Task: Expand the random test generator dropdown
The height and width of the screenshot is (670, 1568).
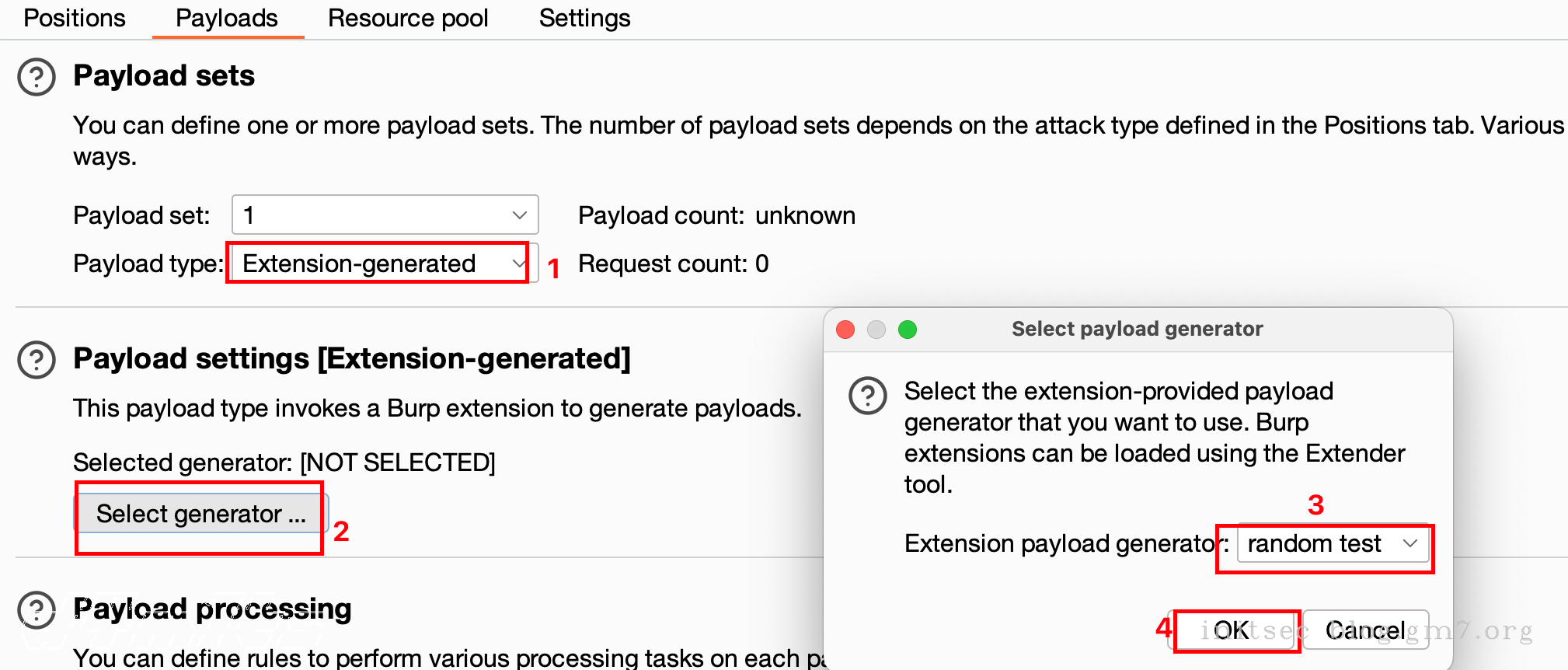Action: click(x=1332, y=543)
